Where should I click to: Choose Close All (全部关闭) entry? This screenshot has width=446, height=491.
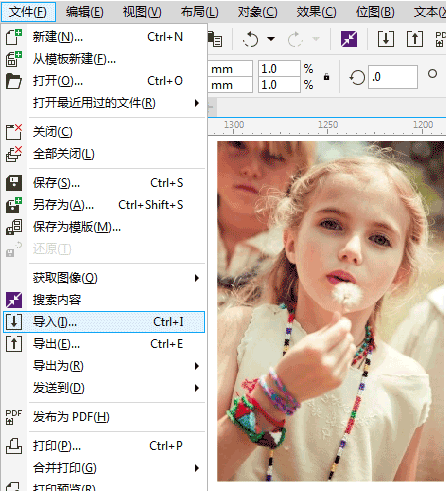(104, 154)
